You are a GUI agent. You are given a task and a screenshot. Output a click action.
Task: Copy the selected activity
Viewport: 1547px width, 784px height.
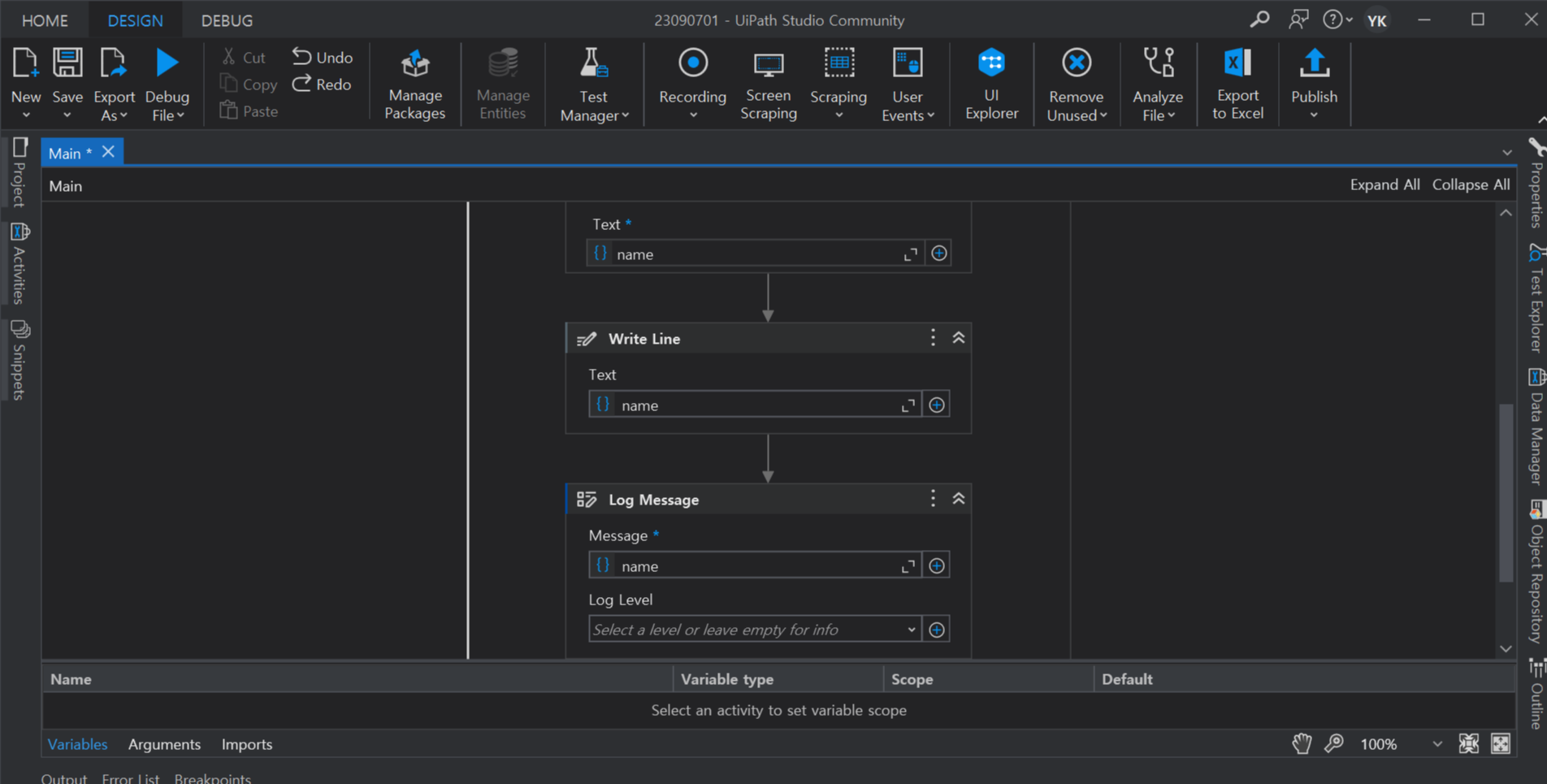249,84
